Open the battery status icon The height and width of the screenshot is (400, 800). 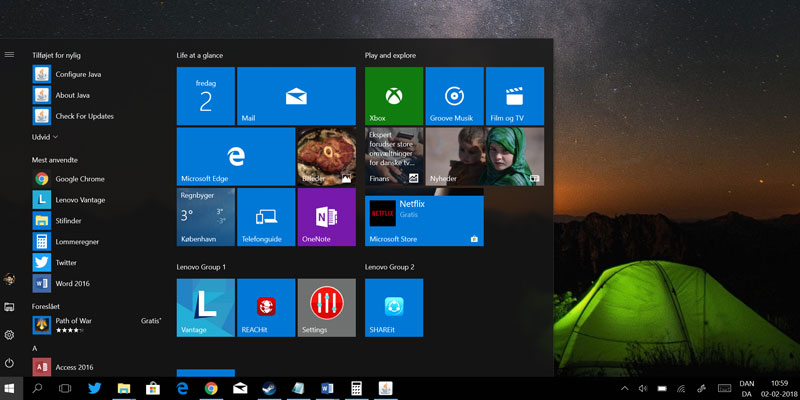coord(662,389)
